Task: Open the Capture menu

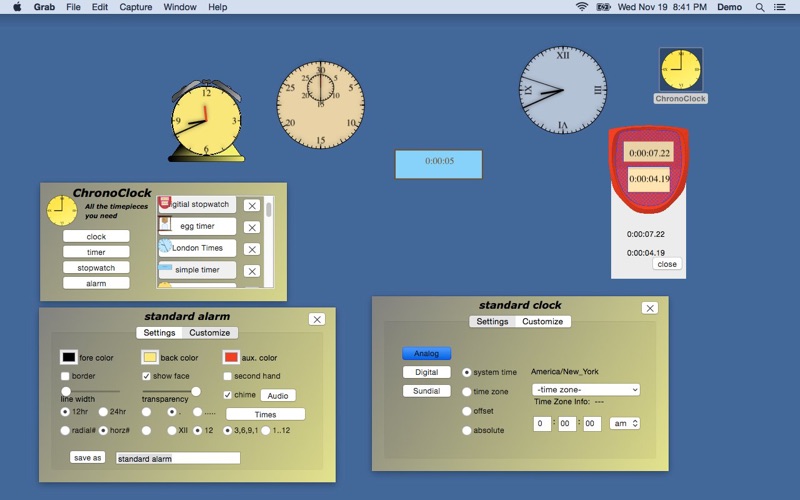Action: click(136, 7)
